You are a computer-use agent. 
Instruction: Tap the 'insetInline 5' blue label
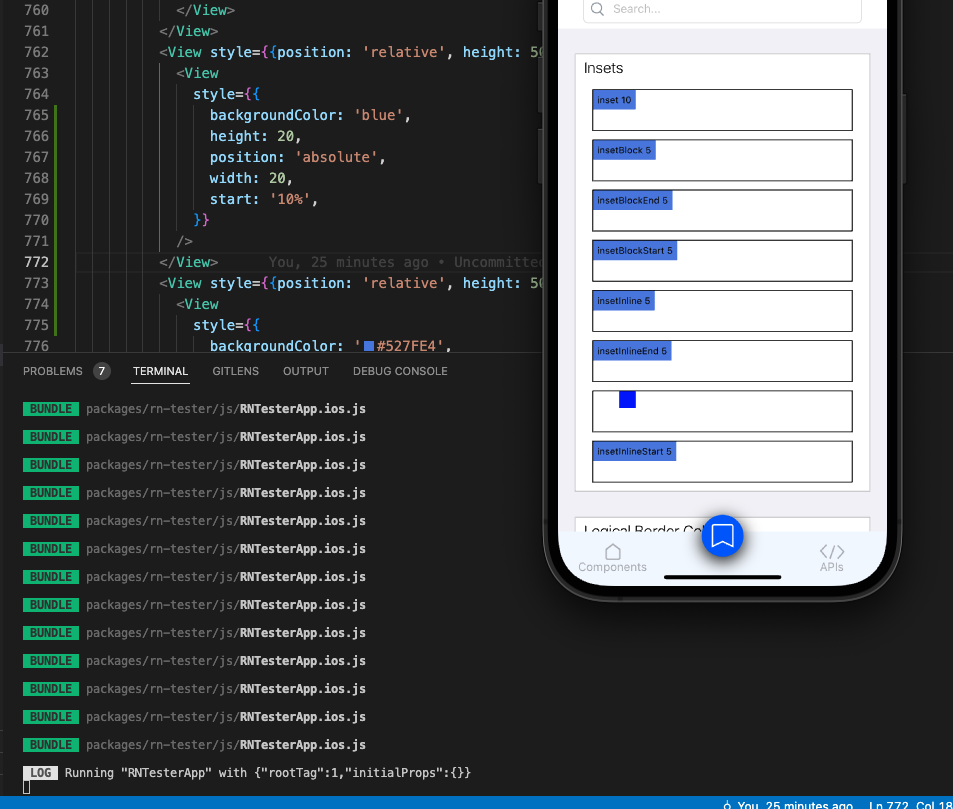click(624, 301)
